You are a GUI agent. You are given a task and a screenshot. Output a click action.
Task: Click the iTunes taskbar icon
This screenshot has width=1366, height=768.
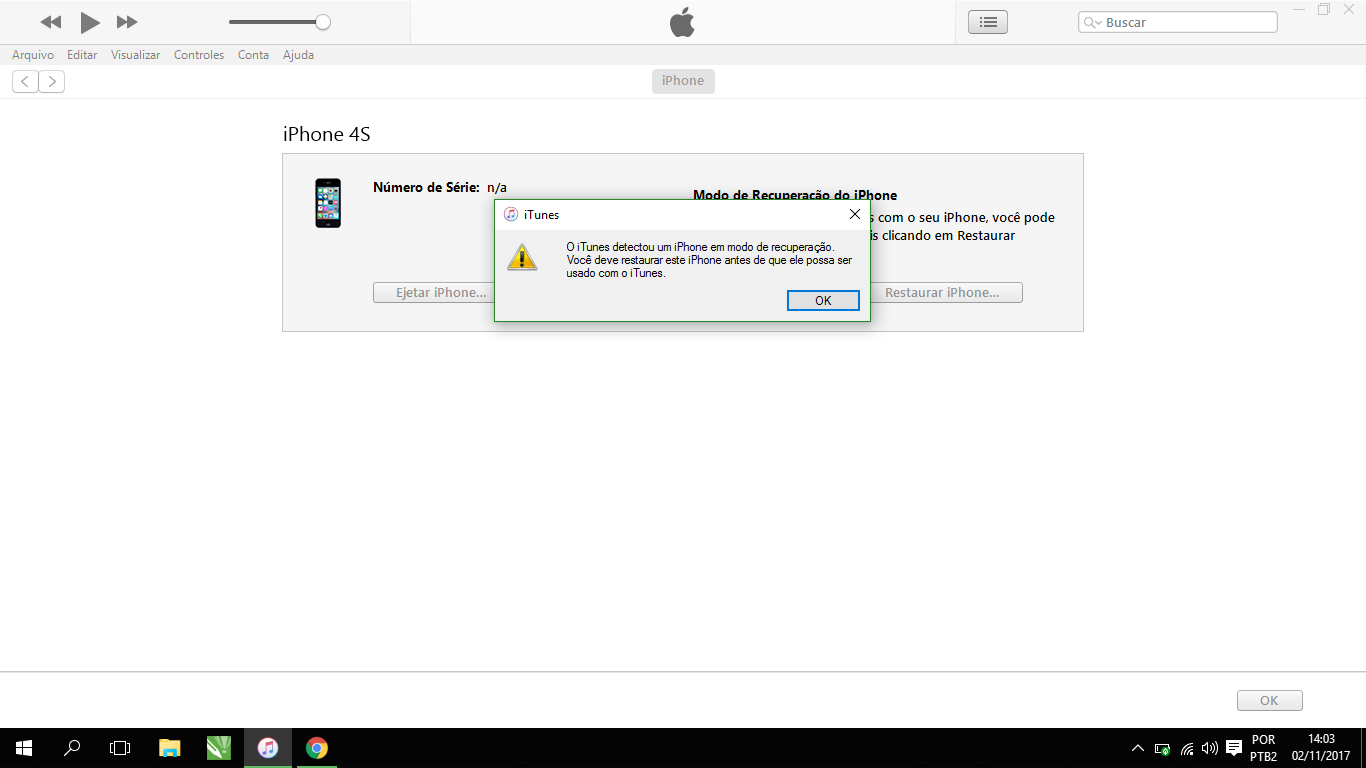[268, 748]
